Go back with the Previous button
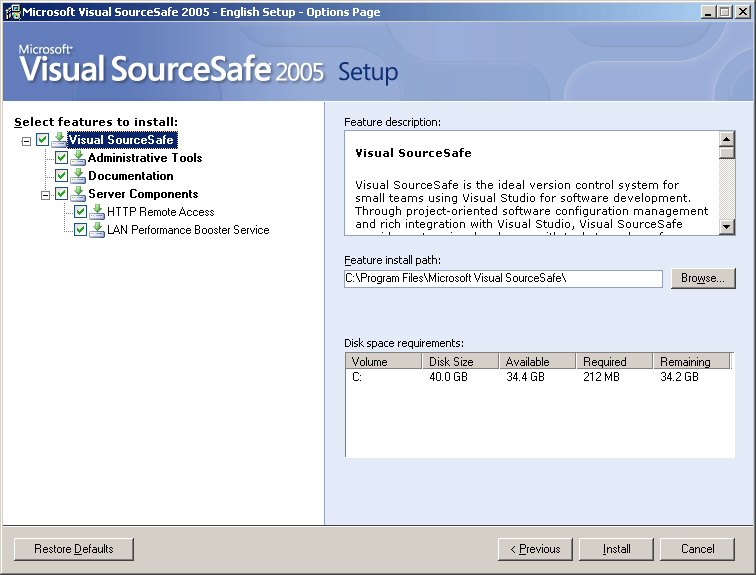 coord(535,549)
